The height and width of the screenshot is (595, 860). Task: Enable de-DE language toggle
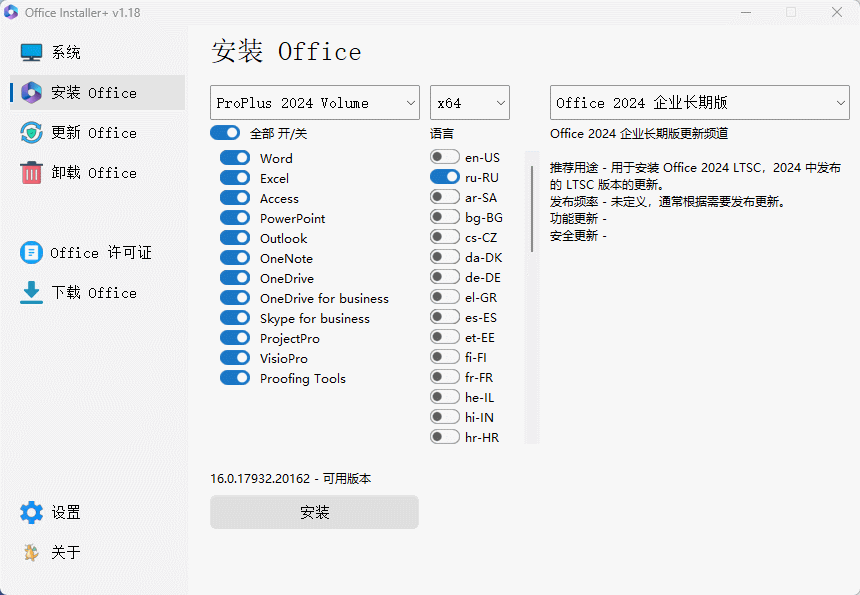point(445,277)
